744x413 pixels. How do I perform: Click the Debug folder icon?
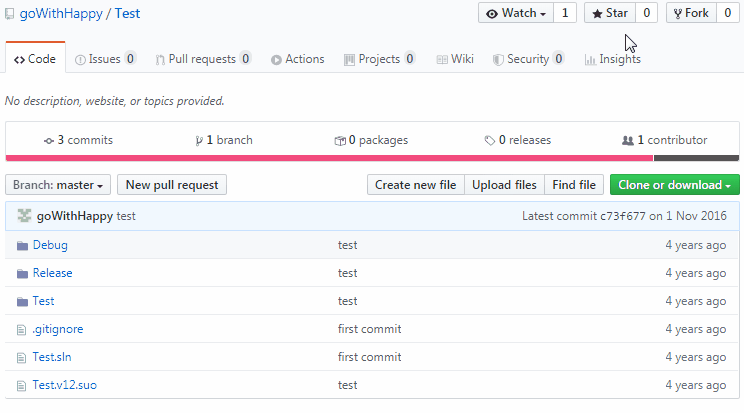[x=22, y=245]
